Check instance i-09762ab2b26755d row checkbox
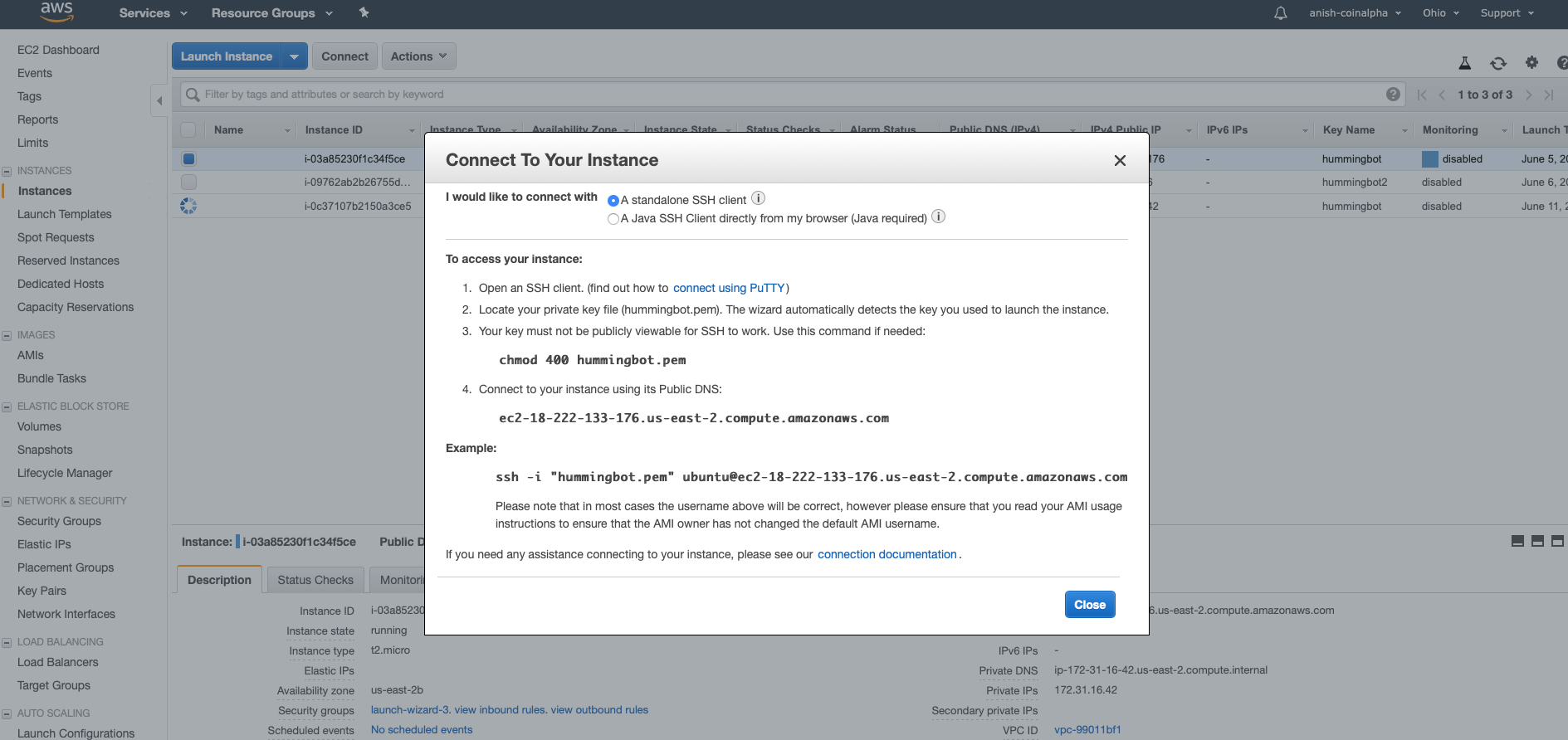Image resolution: width=1568 pixels, height=740 pixels. (188, 182)
